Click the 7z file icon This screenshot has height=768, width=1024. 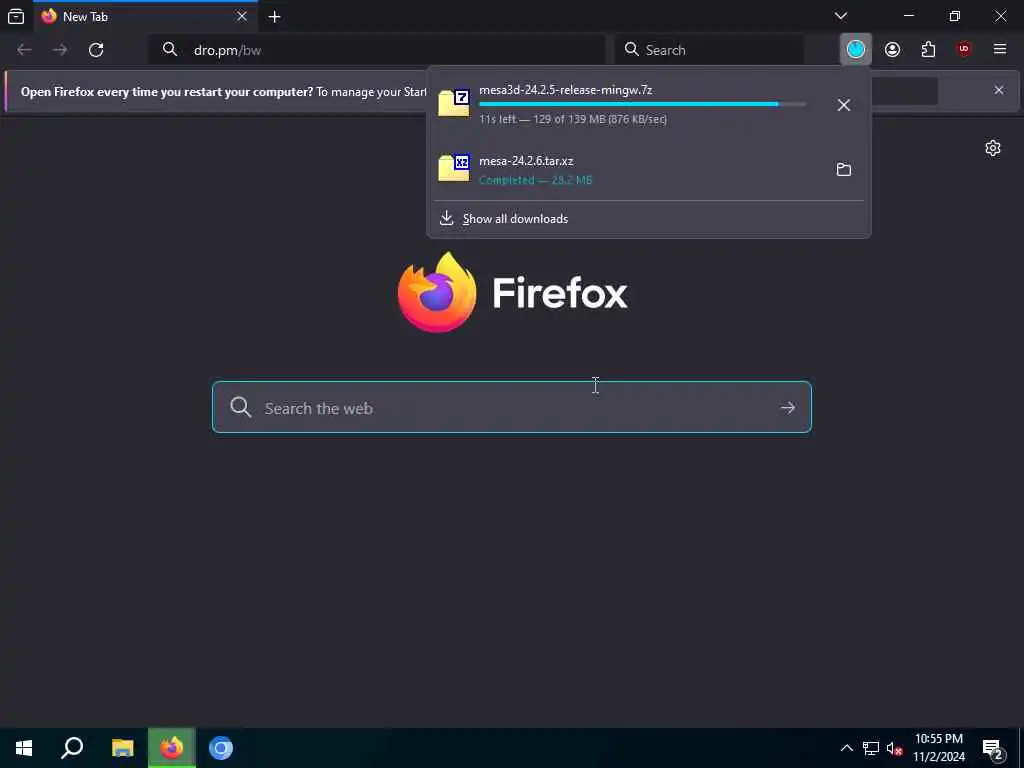[454, 103]
